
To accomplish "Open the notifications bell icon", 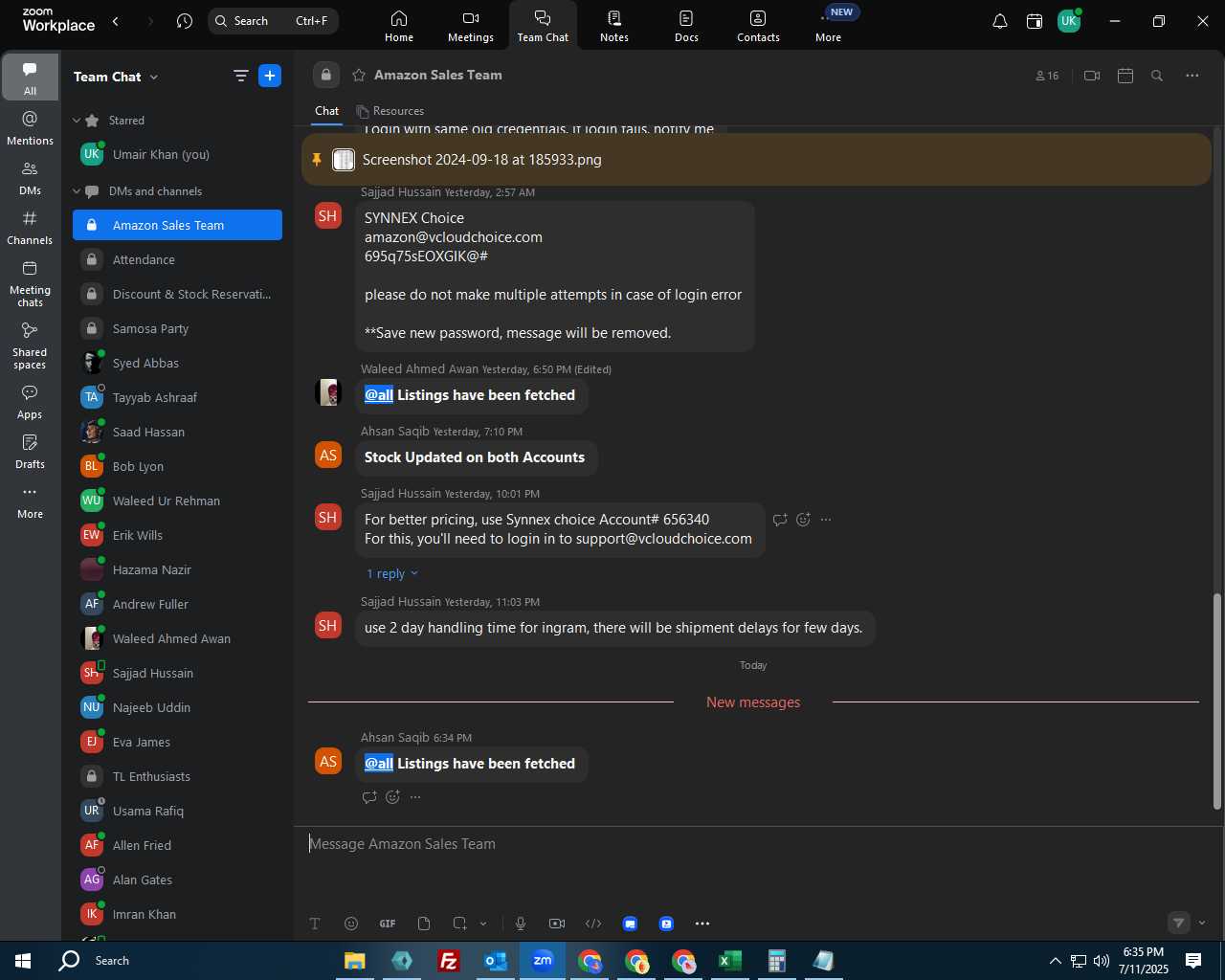I will point(999,21).
